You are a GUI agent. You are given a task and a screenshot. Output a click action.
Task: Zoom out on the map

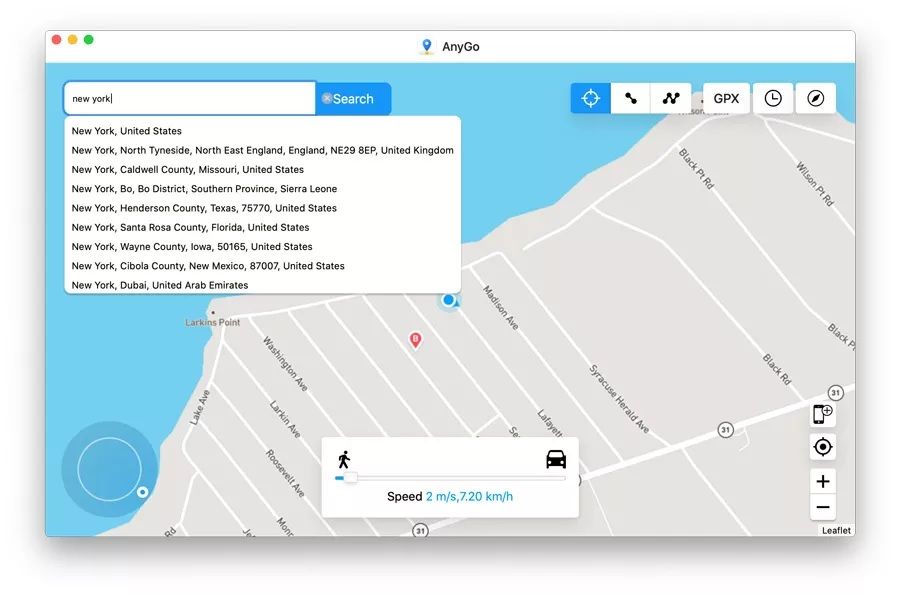click(823, 507)
